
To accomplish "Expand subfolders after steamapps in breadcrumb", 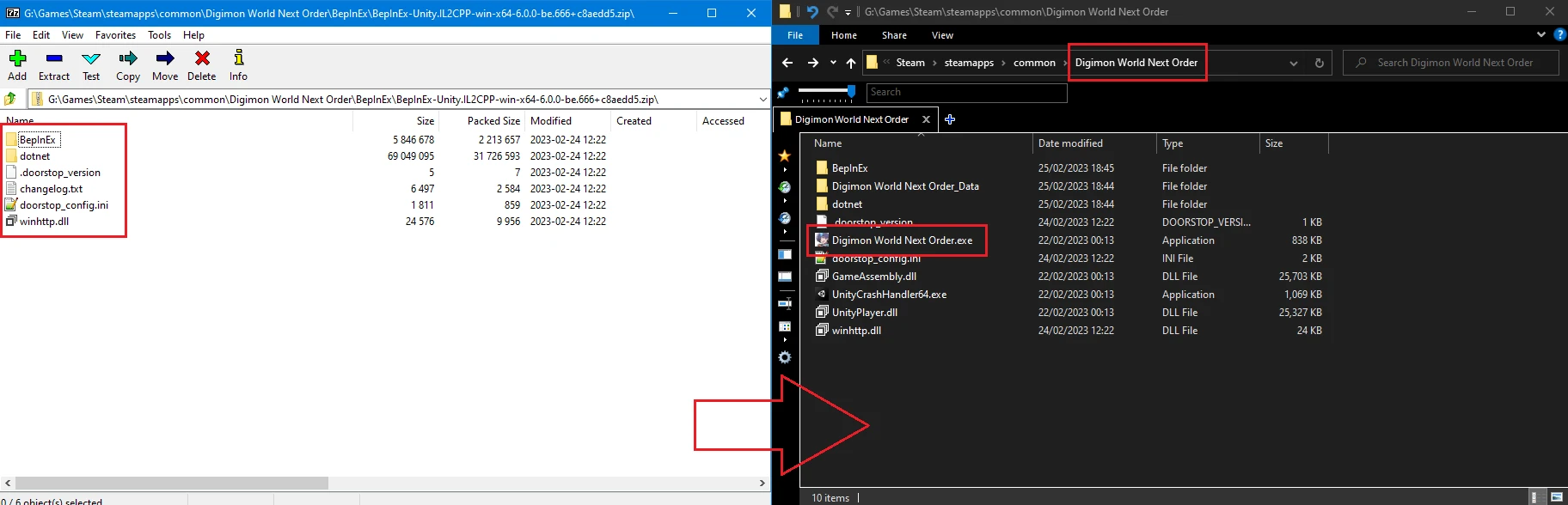I will [1003, 63].
